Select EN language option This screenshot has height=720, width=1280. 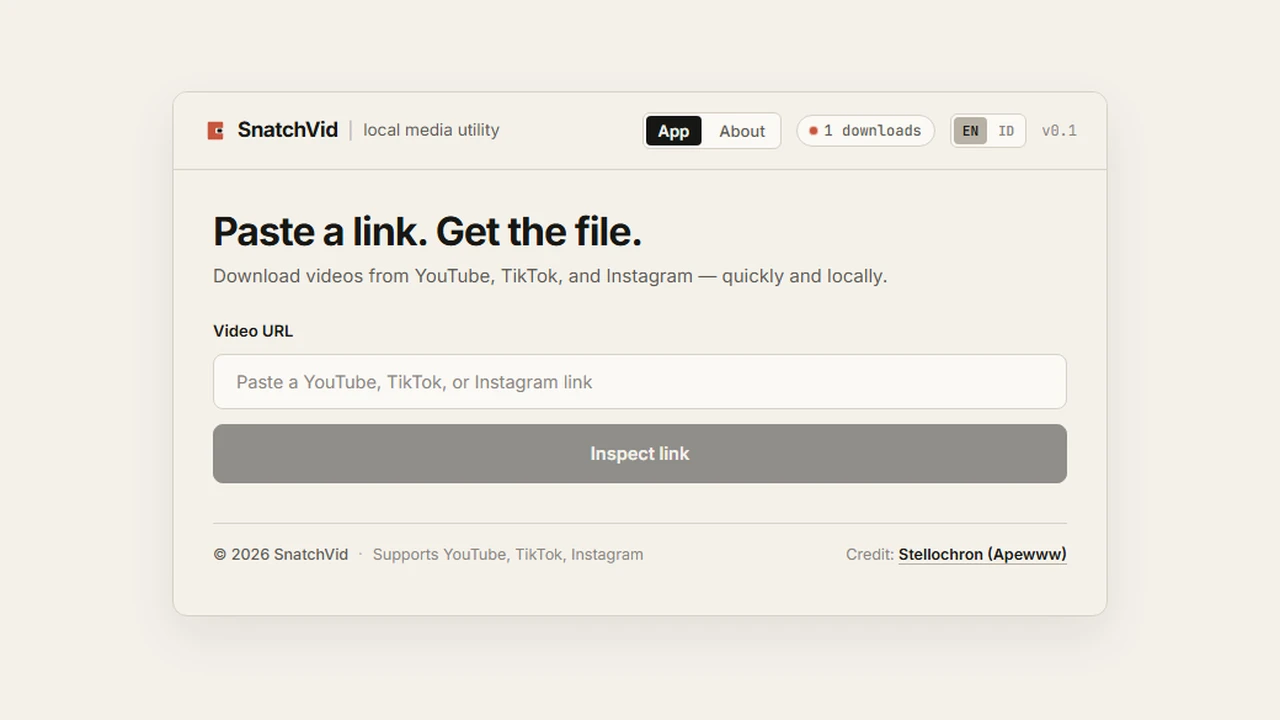(x=970, y=131)
